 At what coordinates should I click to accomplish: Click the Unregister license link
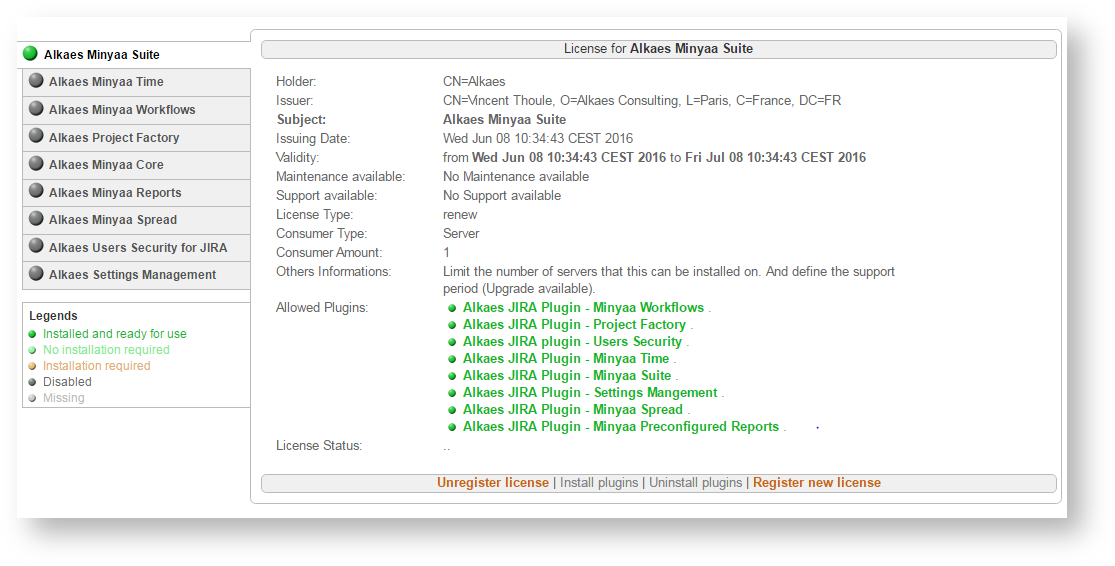click(x=492, y=483)
